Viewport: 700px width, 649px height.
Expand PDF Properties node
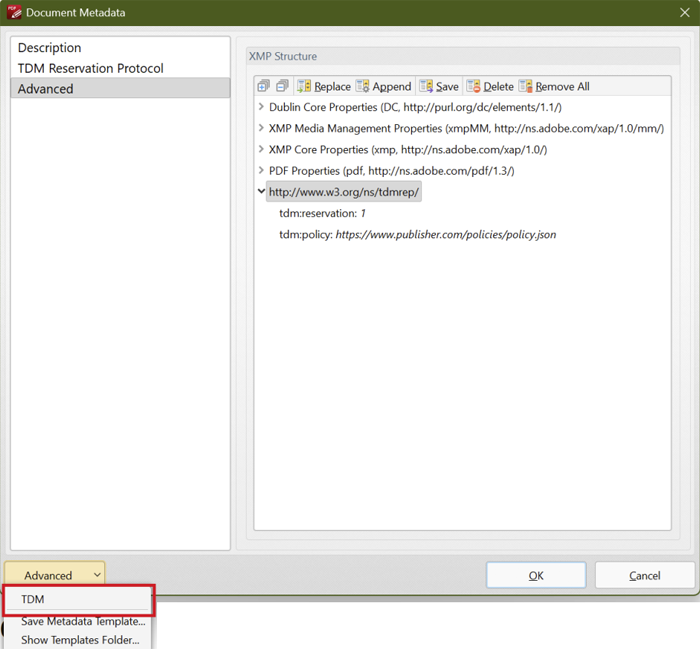tap(261, 170)
